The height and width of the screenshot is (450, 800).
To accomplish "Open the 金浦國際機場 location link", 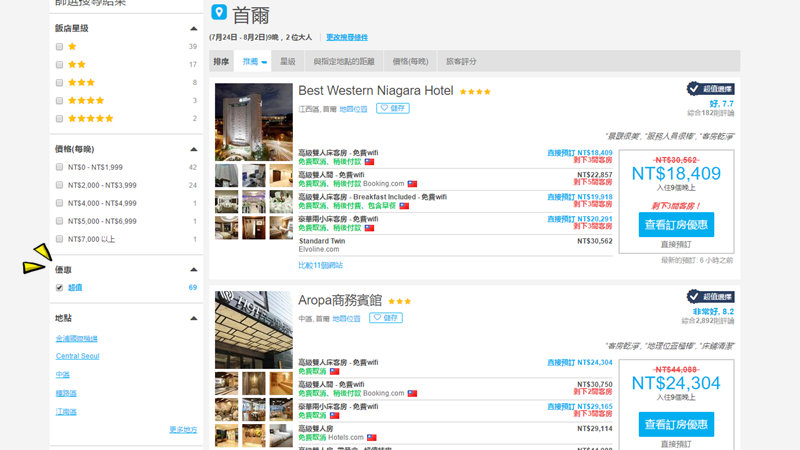I will (77, 338).
